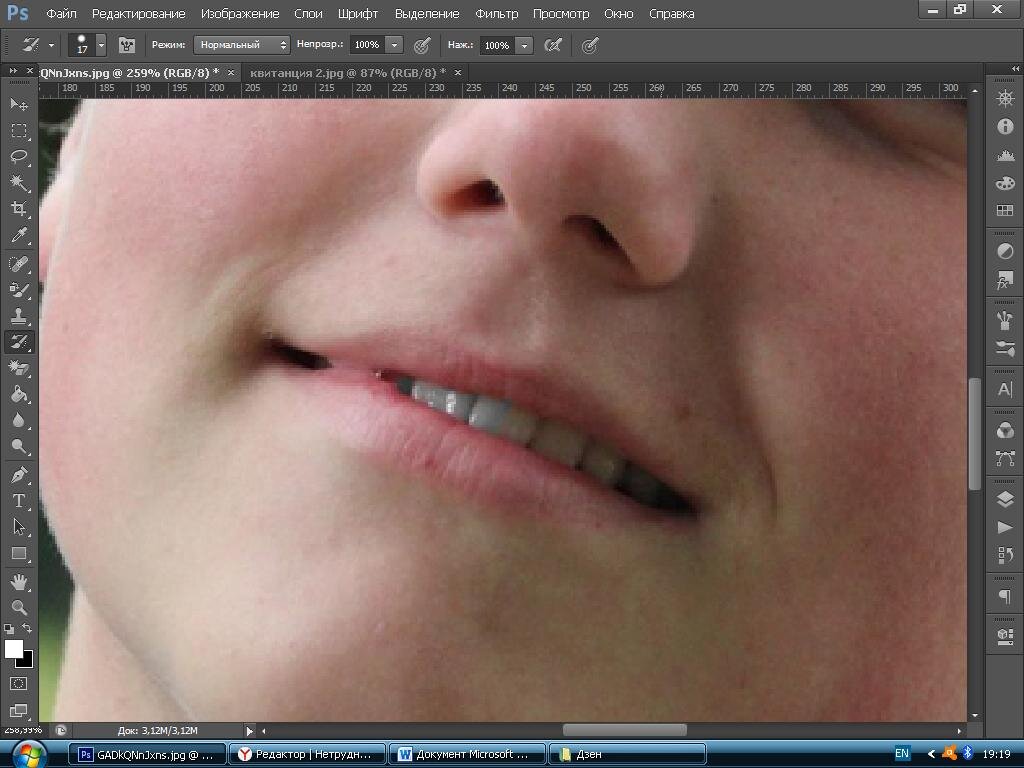Select the Path Selection tool
This screenshot has width=1024, height=768.
coord(19,527)
